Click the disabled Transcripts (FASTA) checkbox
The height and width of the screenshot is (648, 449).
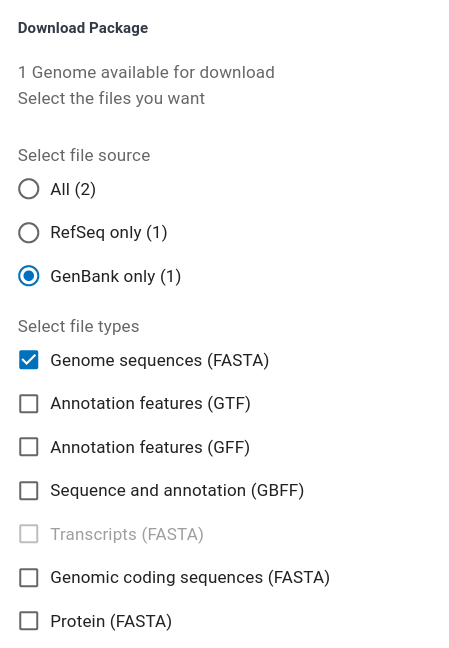tap(29, 534)
